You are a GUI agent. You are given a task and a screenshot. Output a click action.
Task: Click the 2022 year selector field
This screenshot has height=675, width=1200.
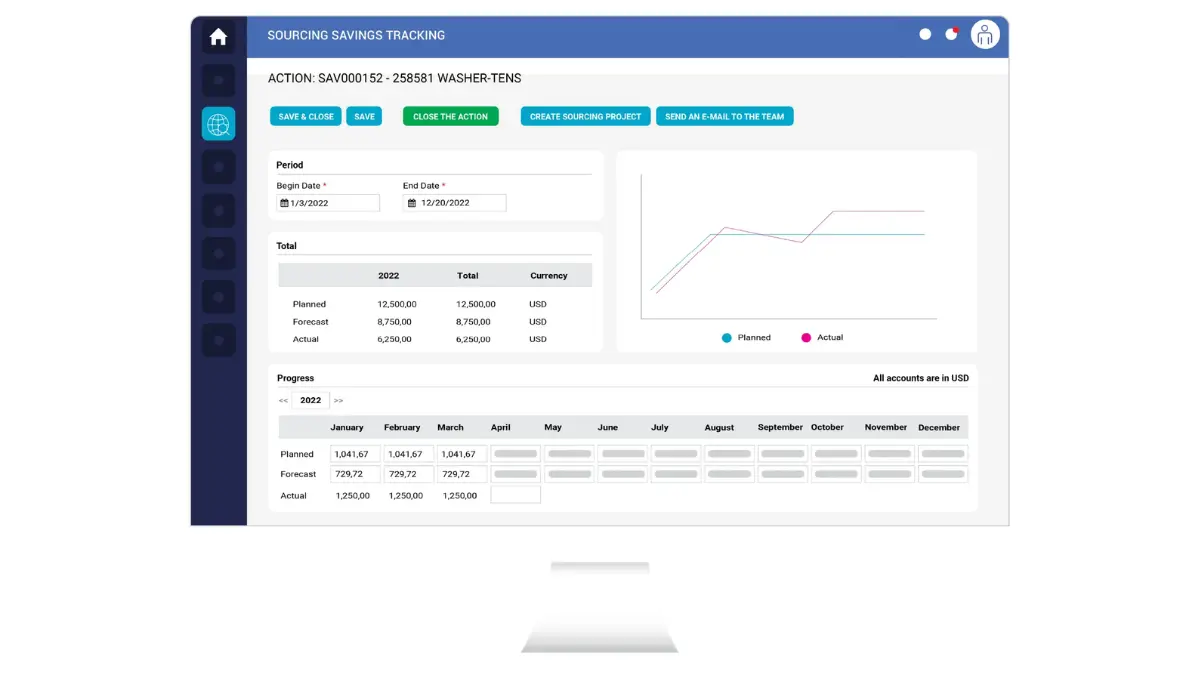tap(311, 400)
